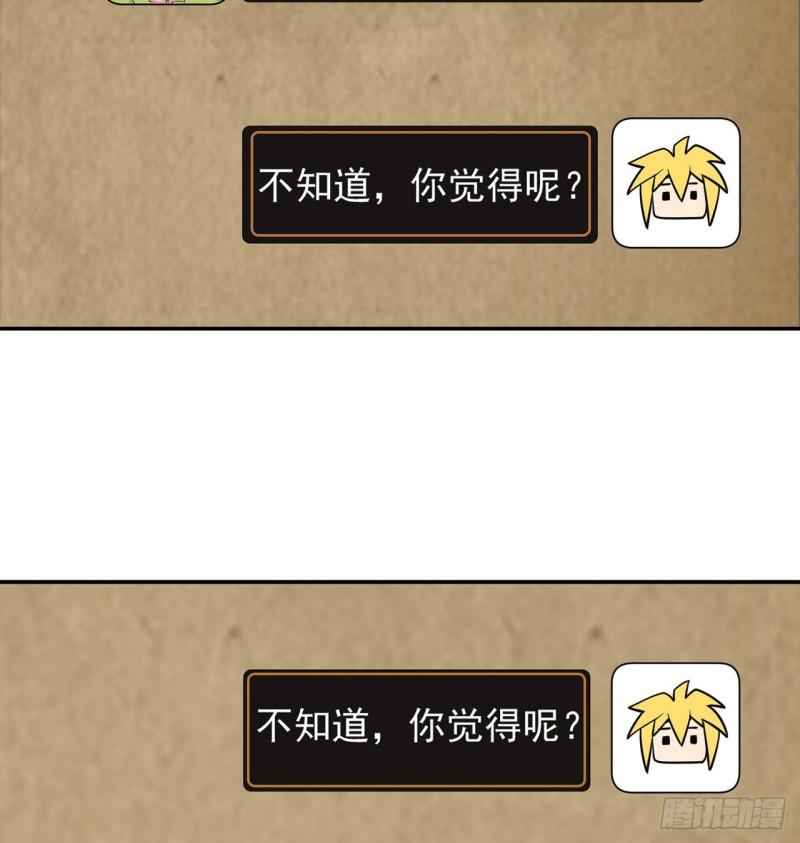The height and width of the screenshot is (843, 800).
Task: Click the cropped dark bubble at top edge
Action: pos(473,1)
